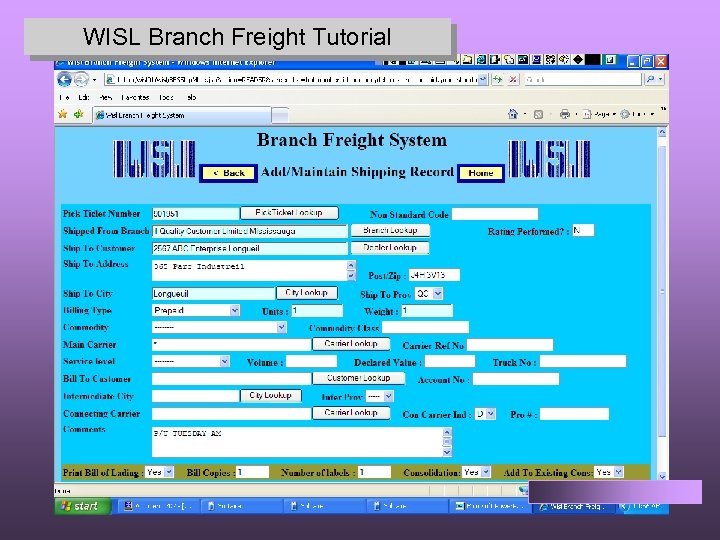
Task: Open the Favorites menu
Action: click(x=135, y=97)
